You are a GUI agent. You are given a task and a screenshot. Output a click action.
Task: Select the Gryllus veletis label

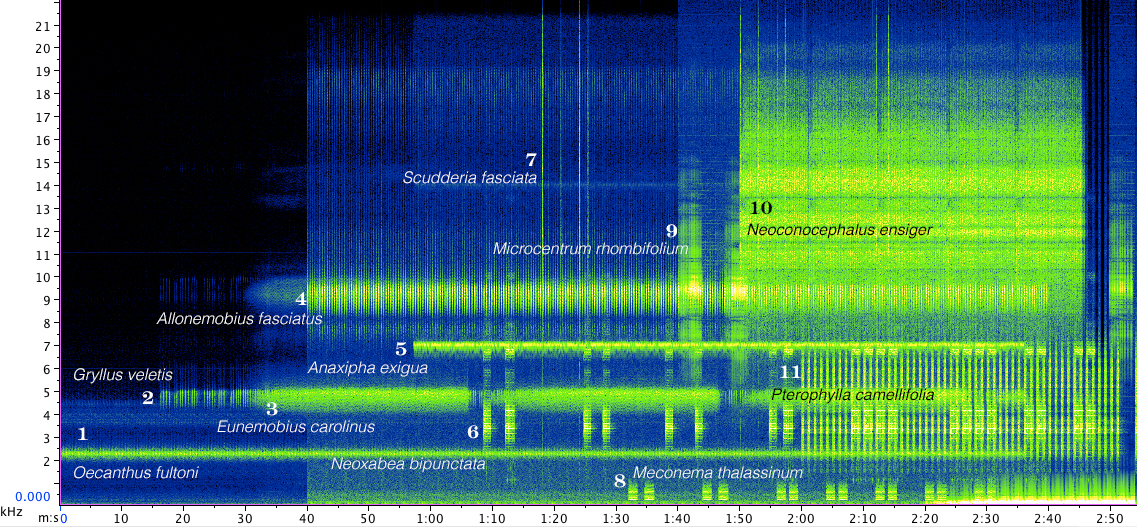click(123, 375)
